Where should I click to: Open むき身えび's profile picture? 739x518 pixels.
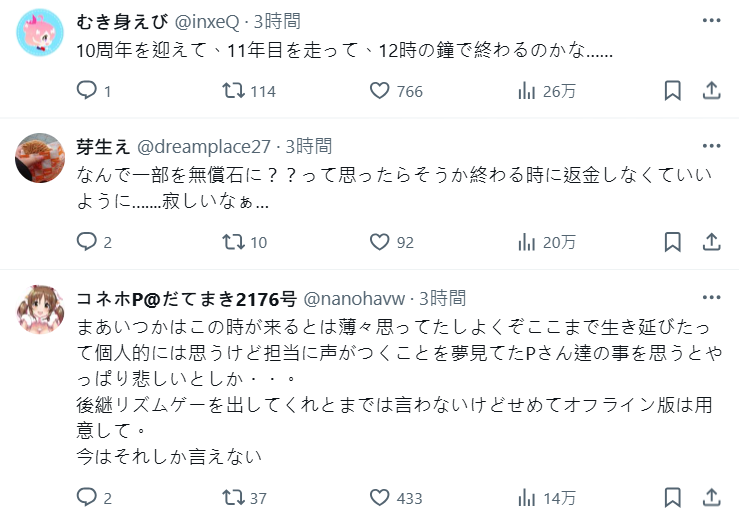click(42, 34)
